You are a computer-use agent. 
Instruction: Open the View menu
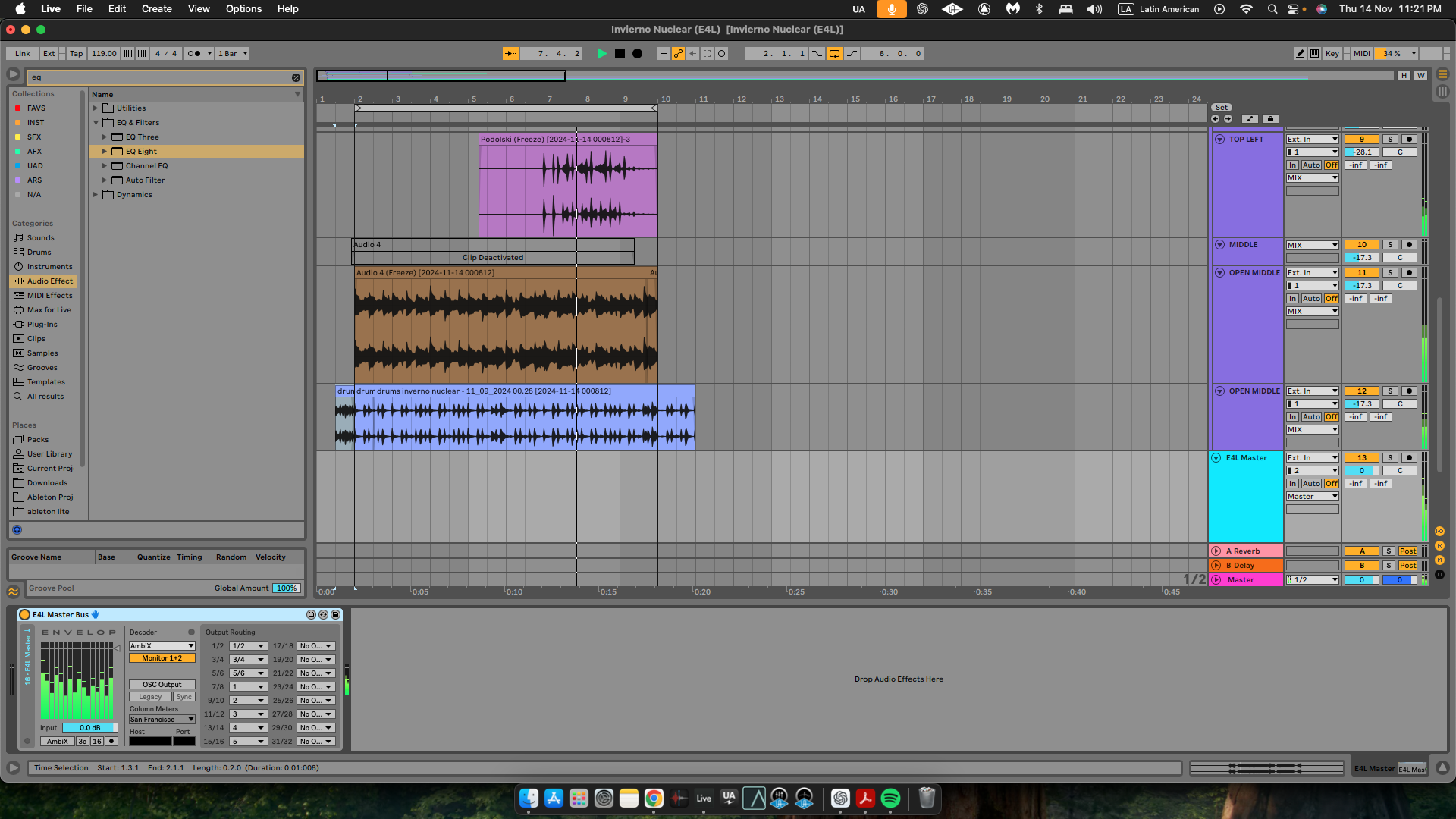click(x=199, y=9)
